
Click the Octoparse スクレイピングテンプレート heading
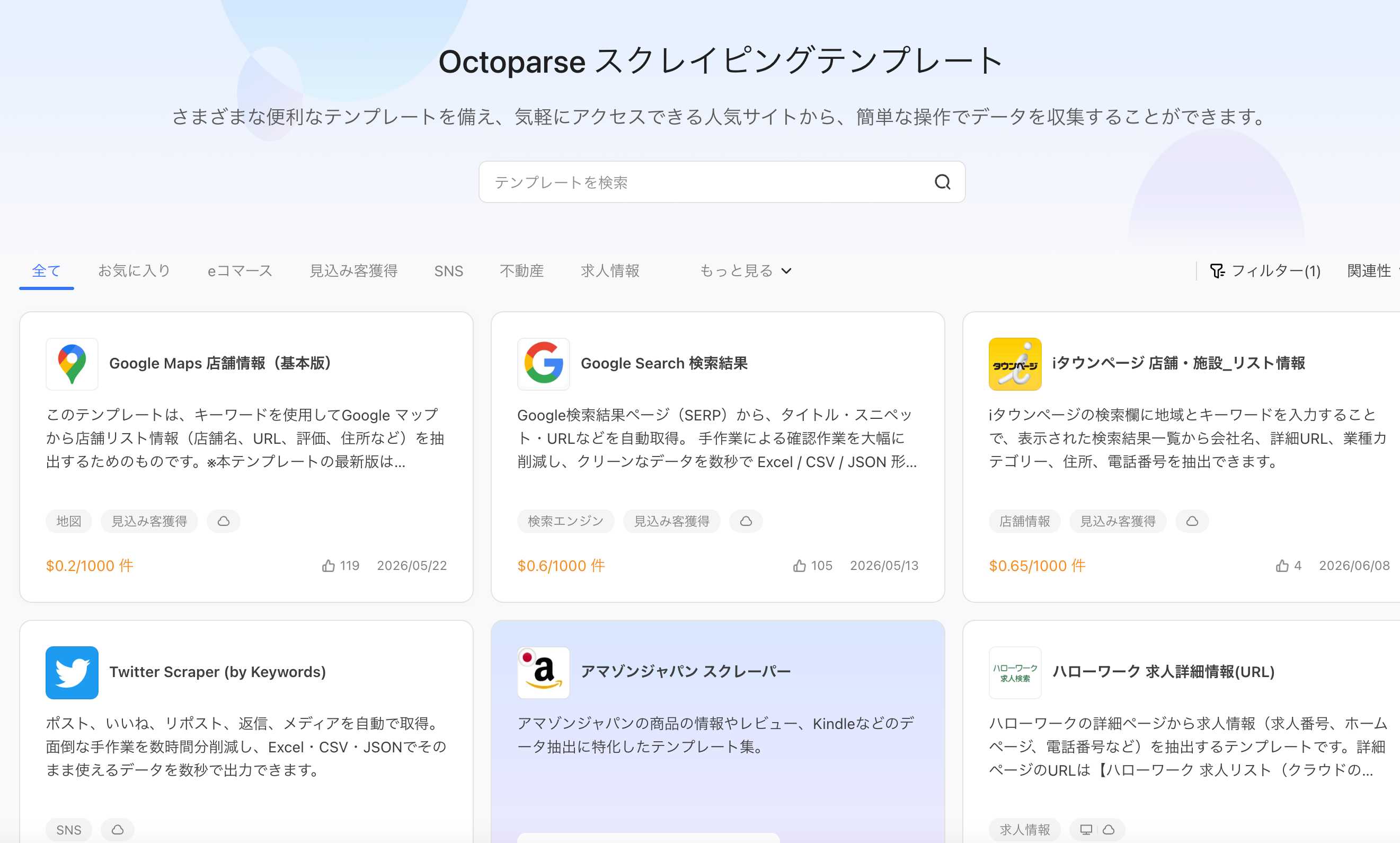722,61
